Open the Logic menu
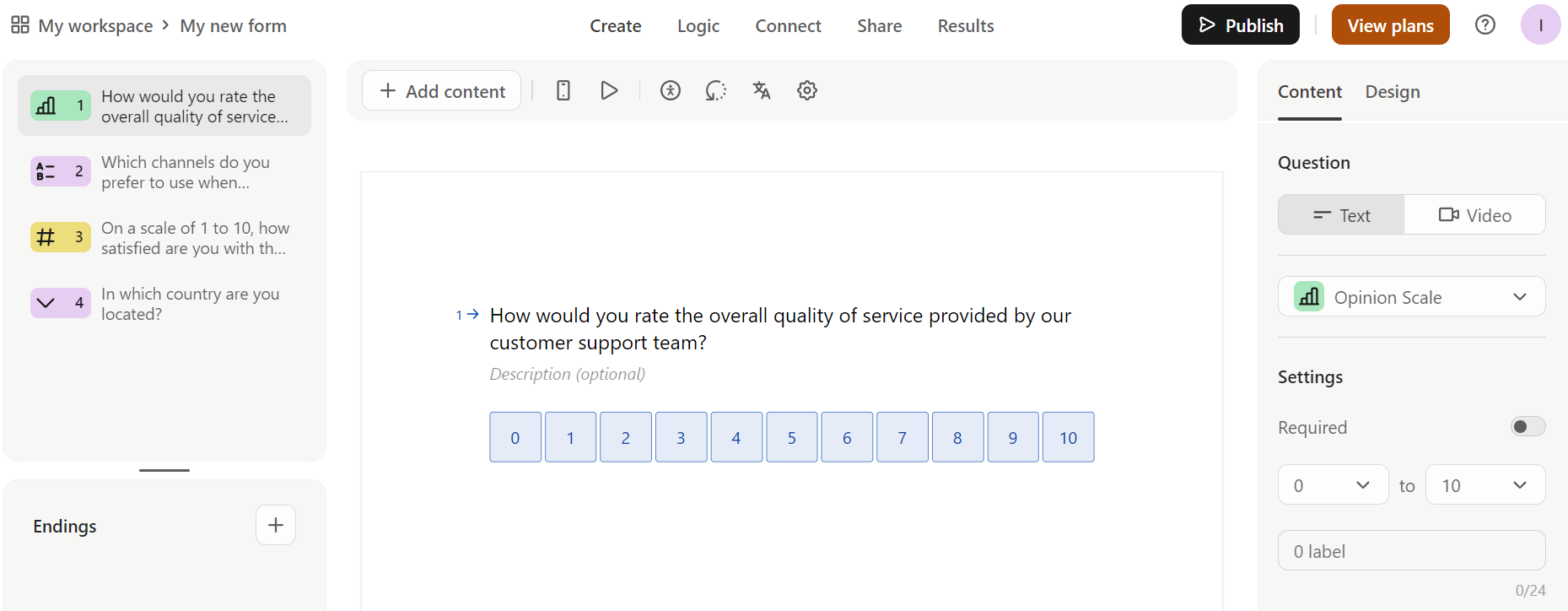This screenshot has width=1568, height=611. click(x=698, y=25)
